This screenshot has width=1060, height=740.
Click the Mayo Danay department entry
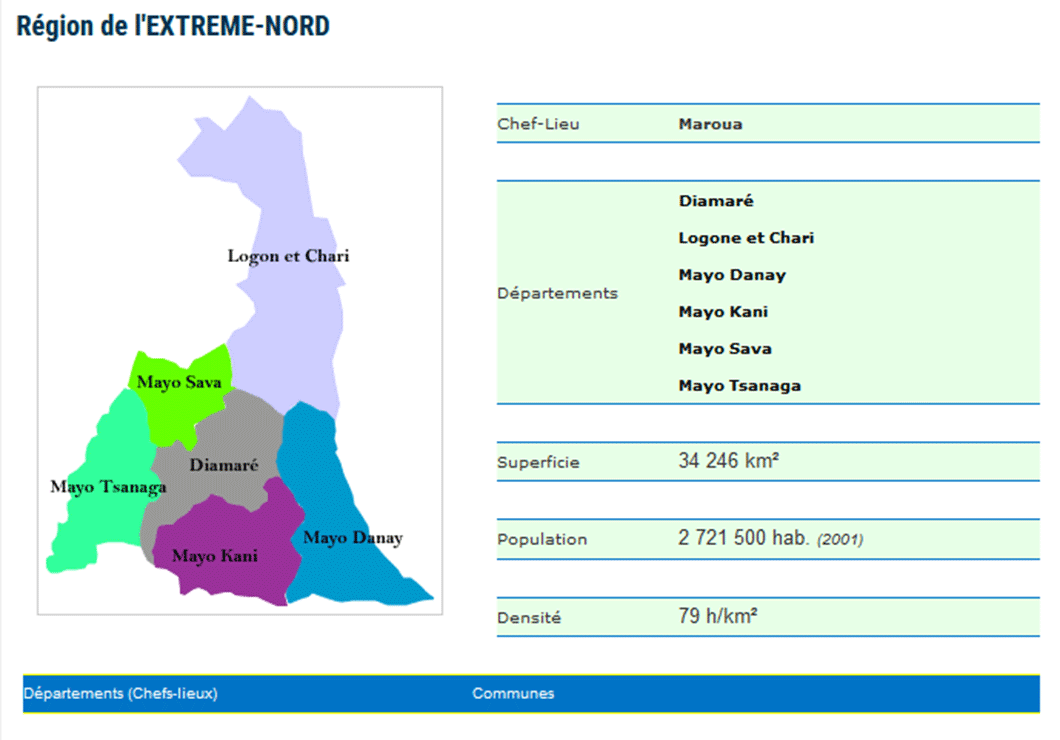coord(732,274)
